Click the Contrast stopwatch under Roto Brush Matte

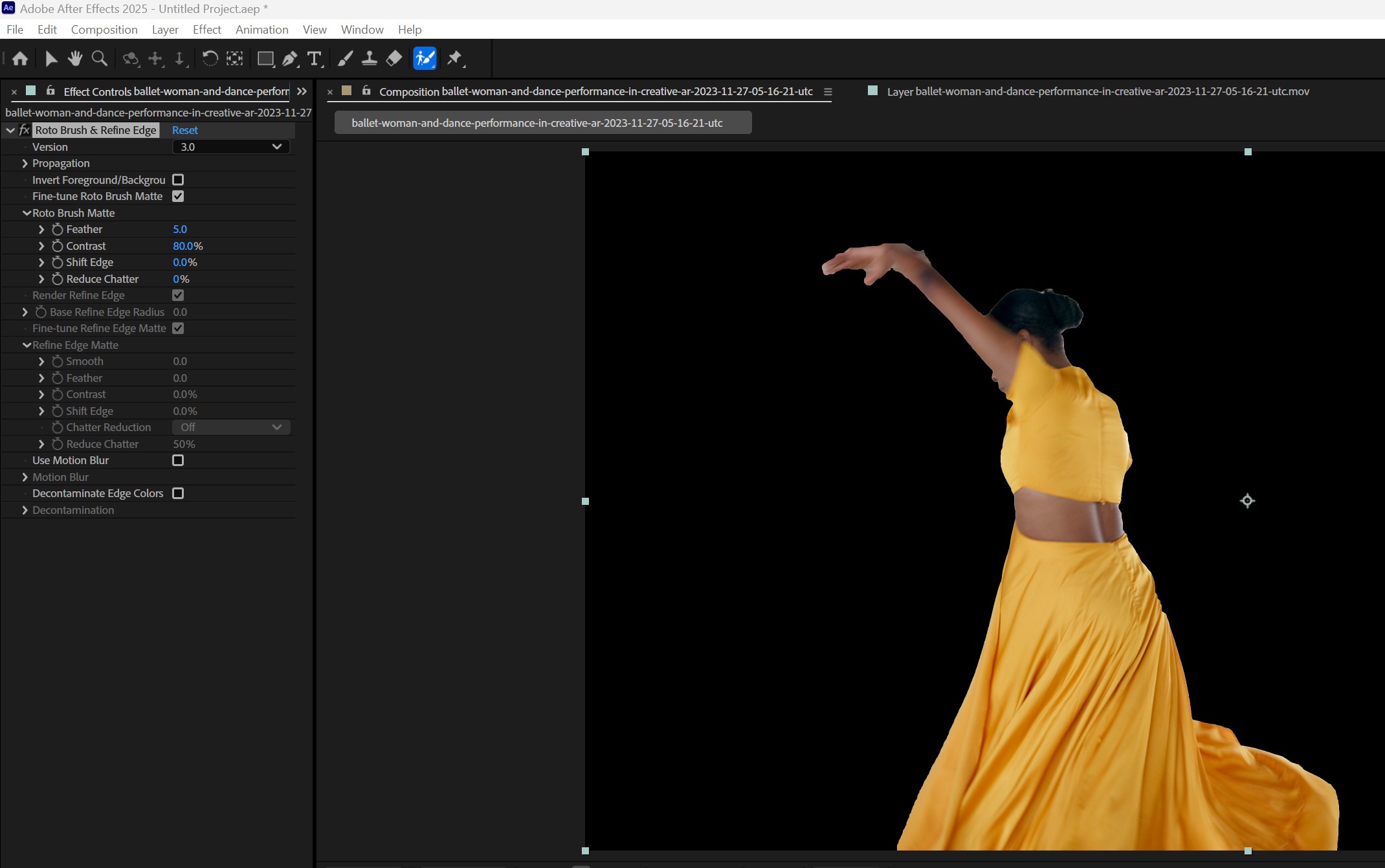click(57, 246)
